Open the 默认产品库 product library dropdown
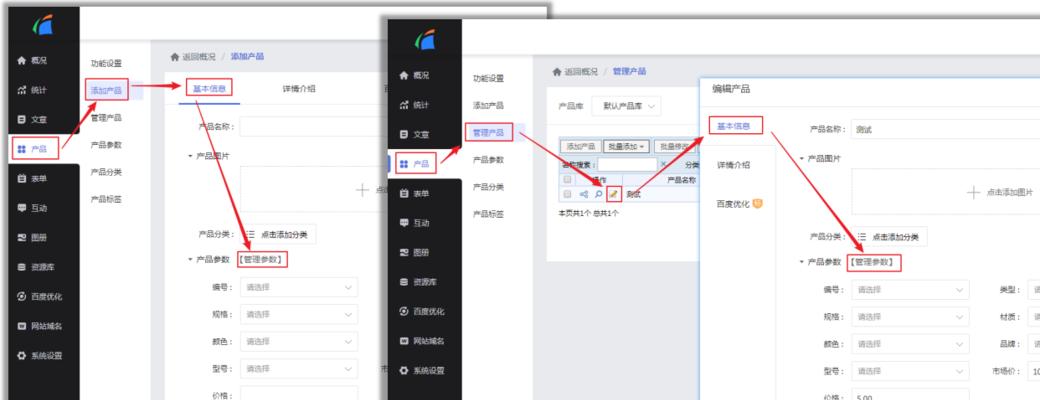 [x=627, y=106]
